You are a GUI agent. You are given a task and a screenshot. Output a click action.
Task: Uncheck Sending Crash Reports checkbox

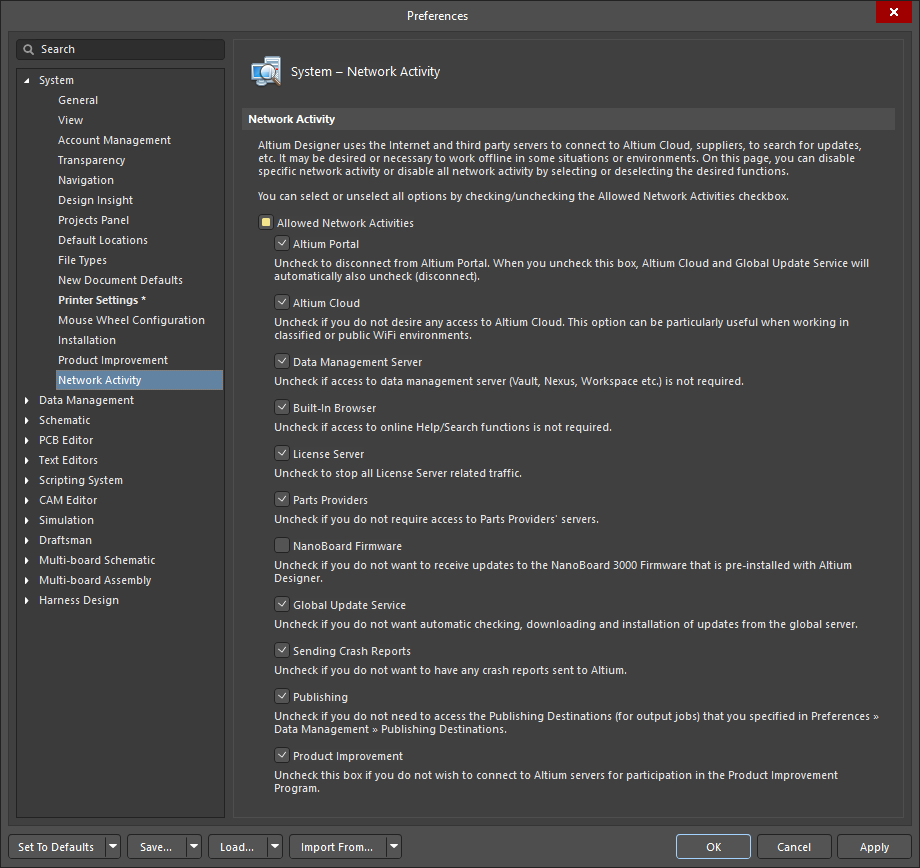(x=282, y=650)
